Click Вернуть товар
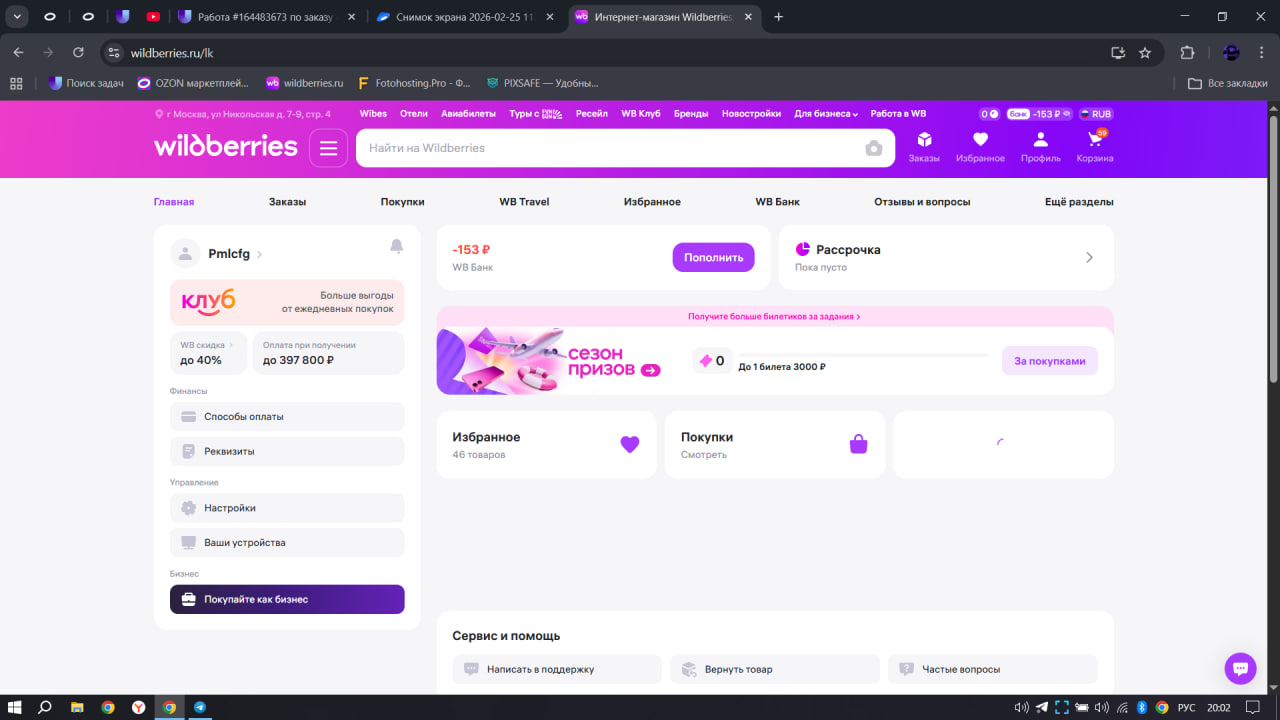1280x720 pixels. (775, 669)
